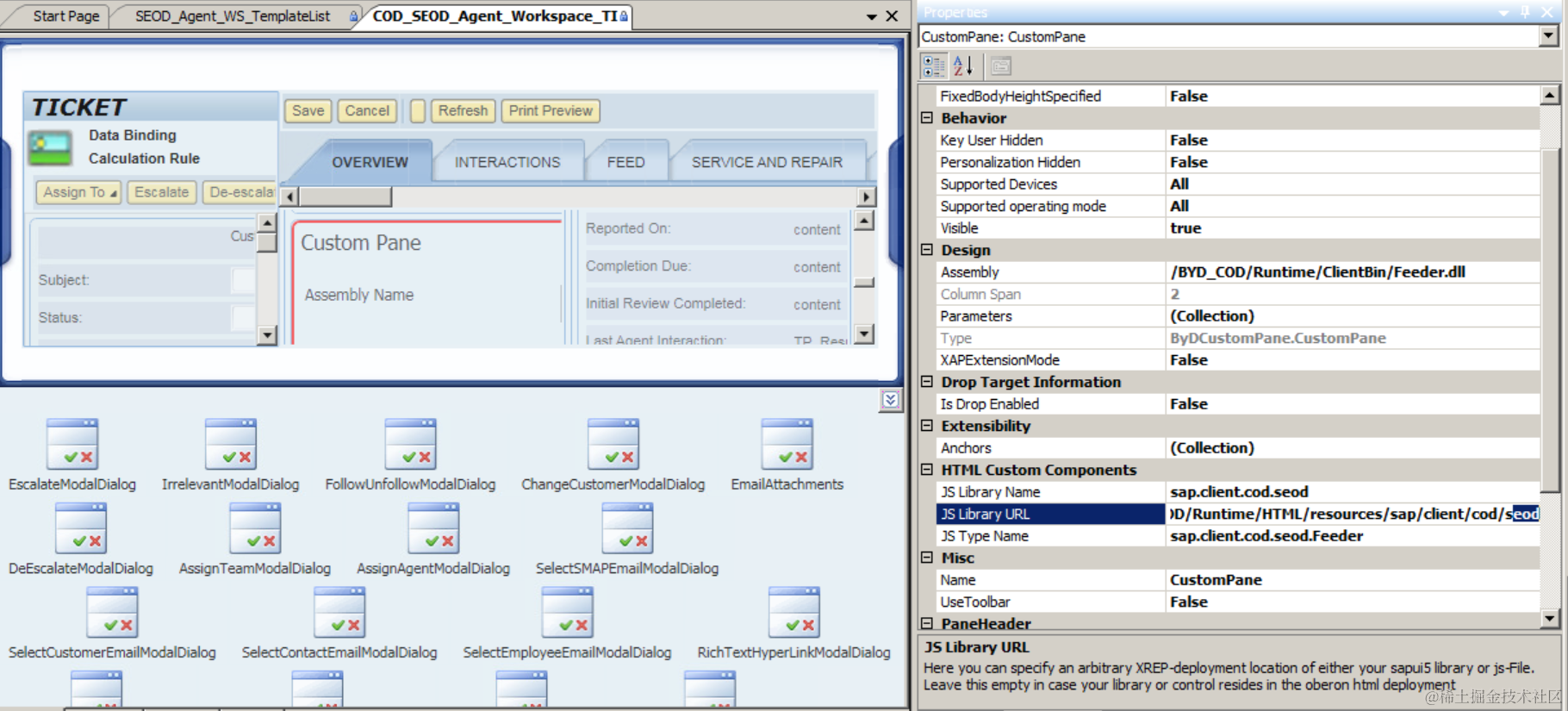Screen dimensions: 1568x711
Task: Select the FollowUnfollowModalDialog icon
Action: pyautogui.click(x=410, y=444)
